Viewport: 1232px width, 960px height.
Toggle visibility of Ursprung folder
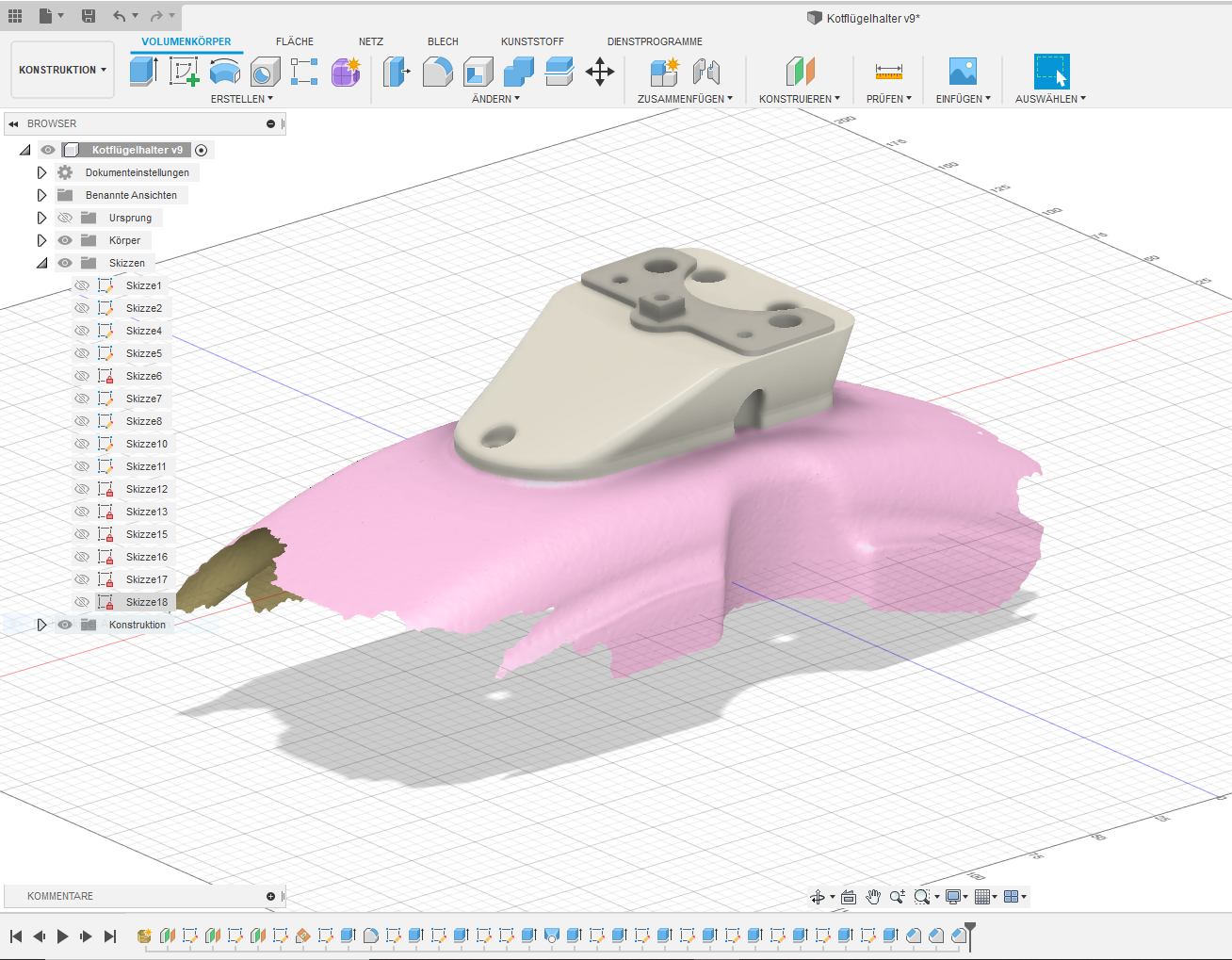pyautogui.click(x=65, y=218)
